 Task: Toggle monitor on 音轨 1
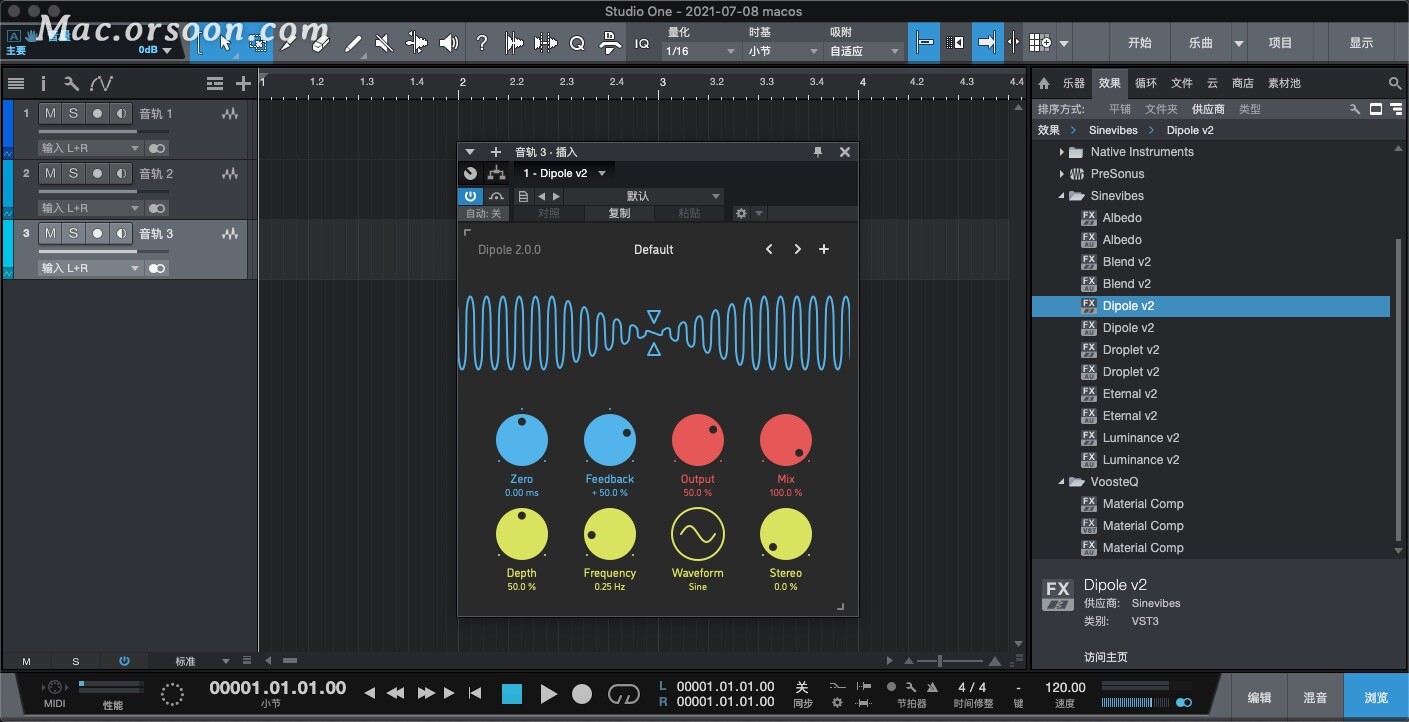click(121, 114)
